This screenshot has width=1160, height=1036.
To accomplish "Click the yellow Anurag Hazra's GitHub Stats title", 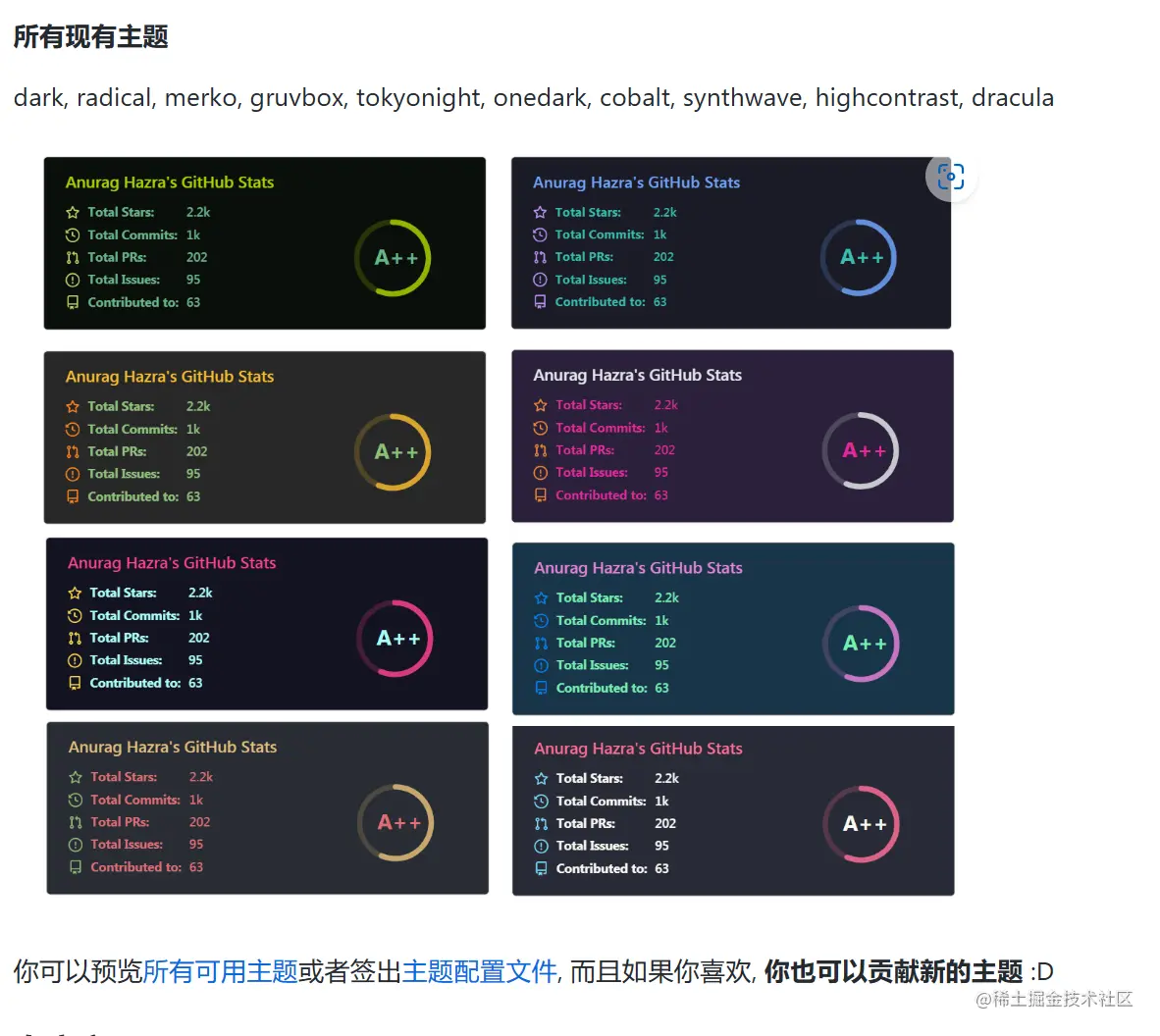I will tap(170, 377).
